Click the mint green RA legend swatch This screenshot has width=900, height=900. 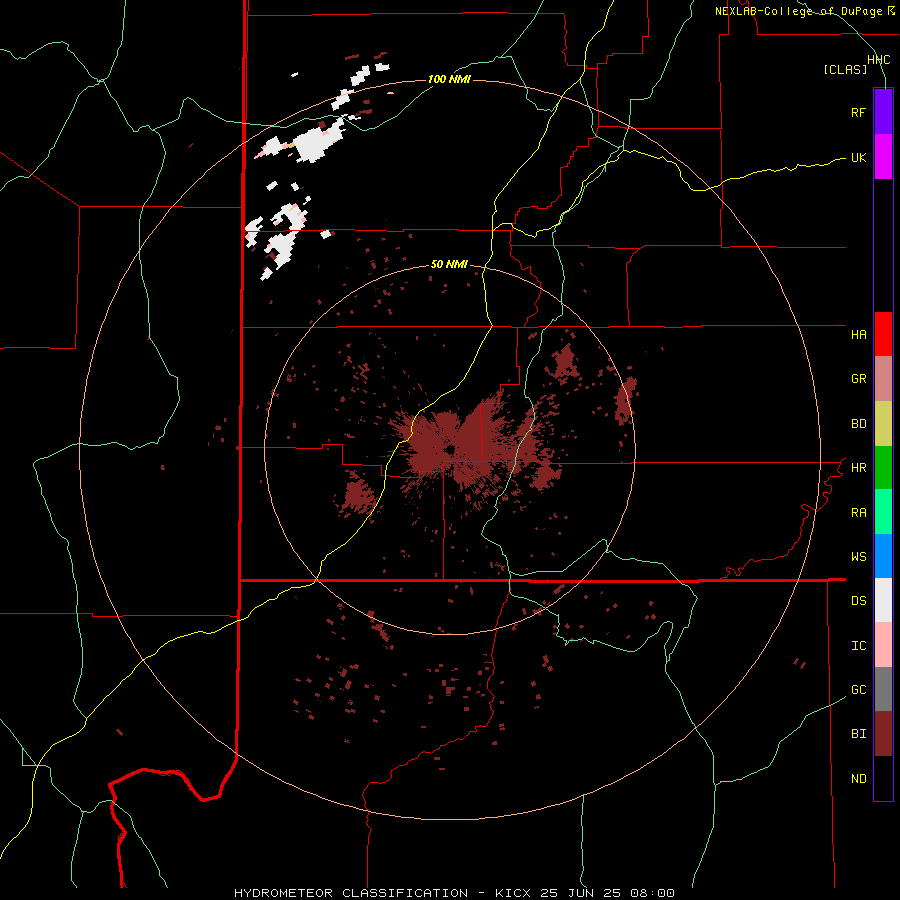(x=883, y=512)
